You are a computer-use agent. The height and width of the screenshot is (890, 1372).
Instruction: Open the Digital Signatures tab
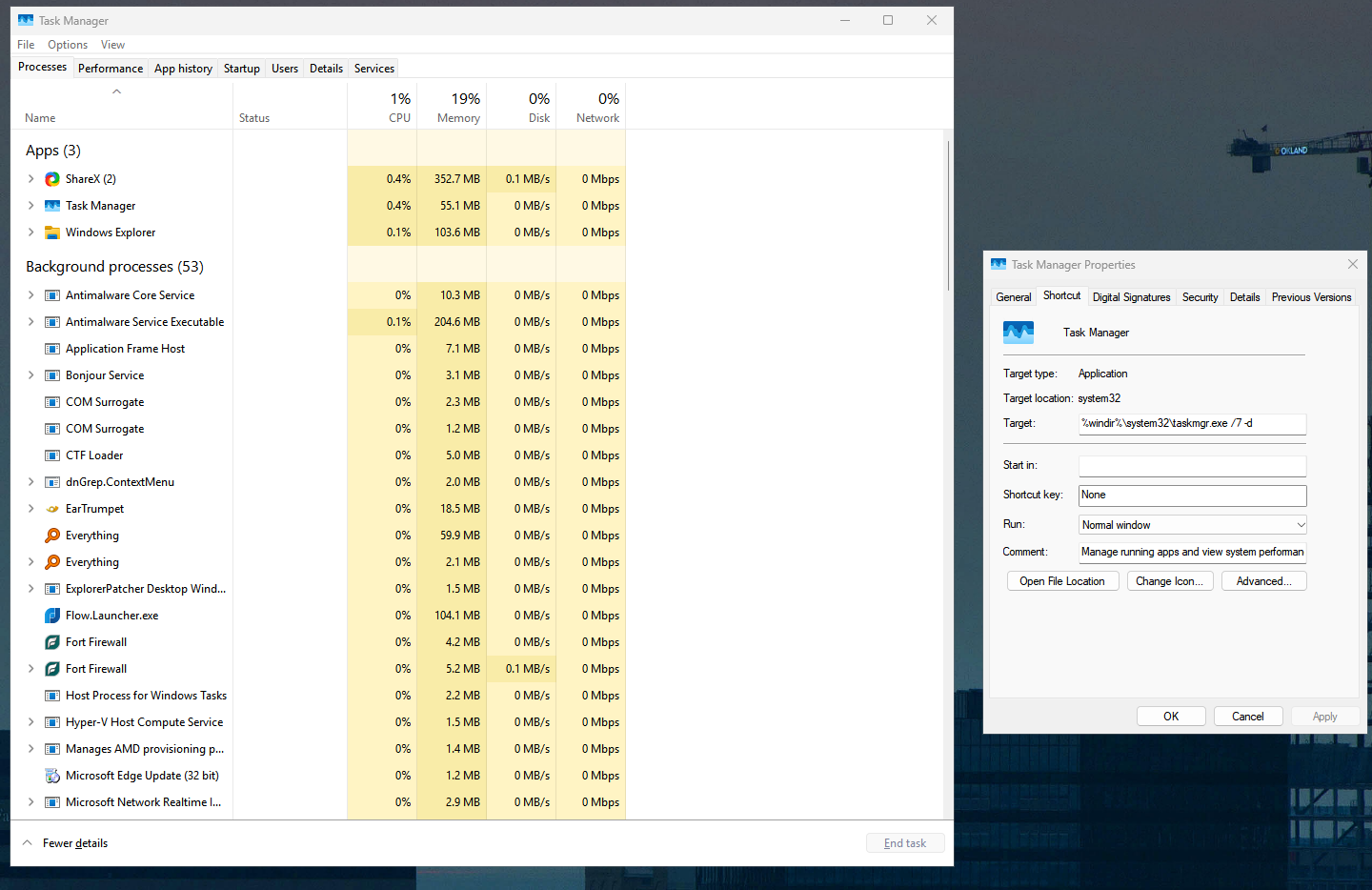click(1132, 297)
